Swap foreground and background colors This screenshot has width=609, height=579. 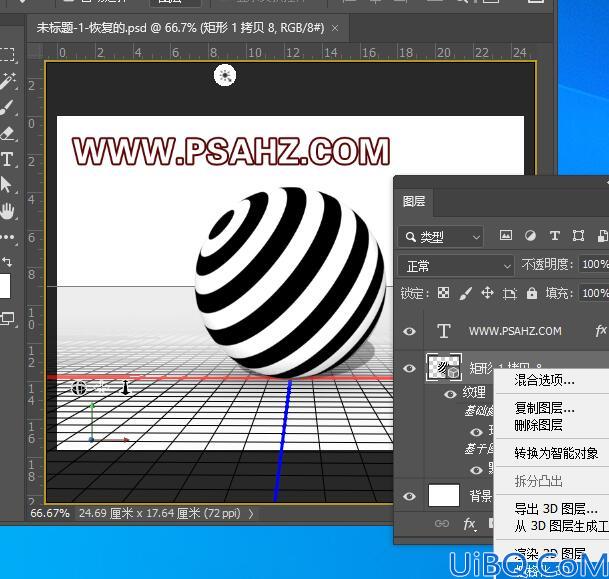pyautogui.click(x=7, y=262)
